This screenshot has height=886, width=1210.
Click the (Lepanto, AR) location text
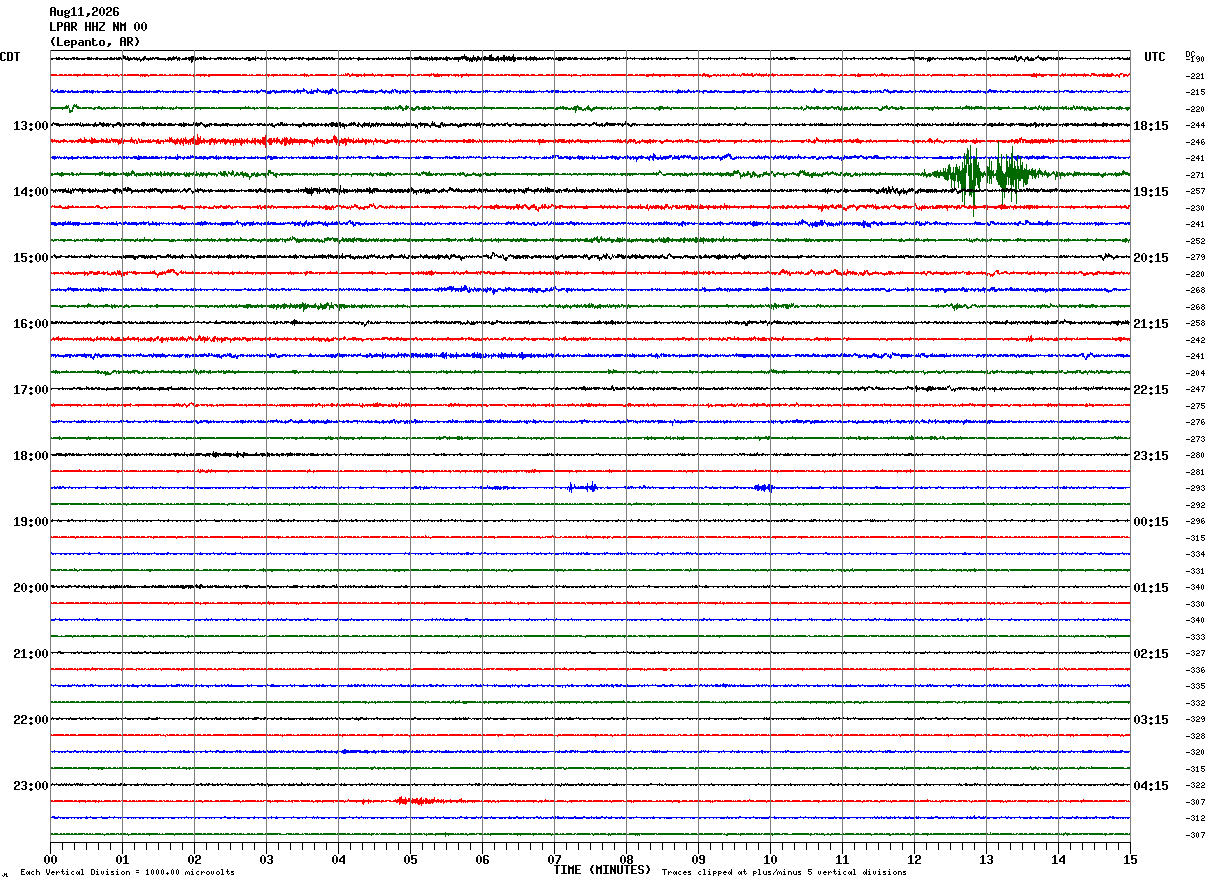[95, 42]
